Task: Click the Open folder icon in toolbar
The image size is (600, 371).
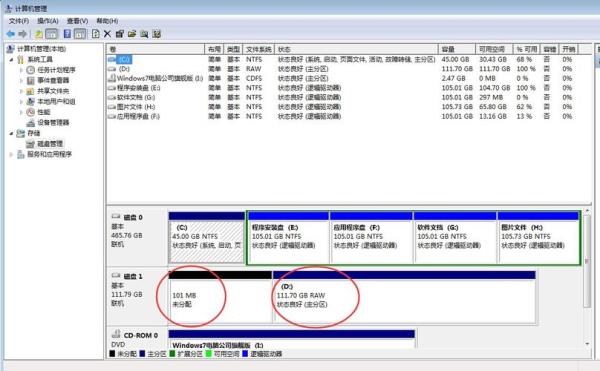Action: [132, 34]
